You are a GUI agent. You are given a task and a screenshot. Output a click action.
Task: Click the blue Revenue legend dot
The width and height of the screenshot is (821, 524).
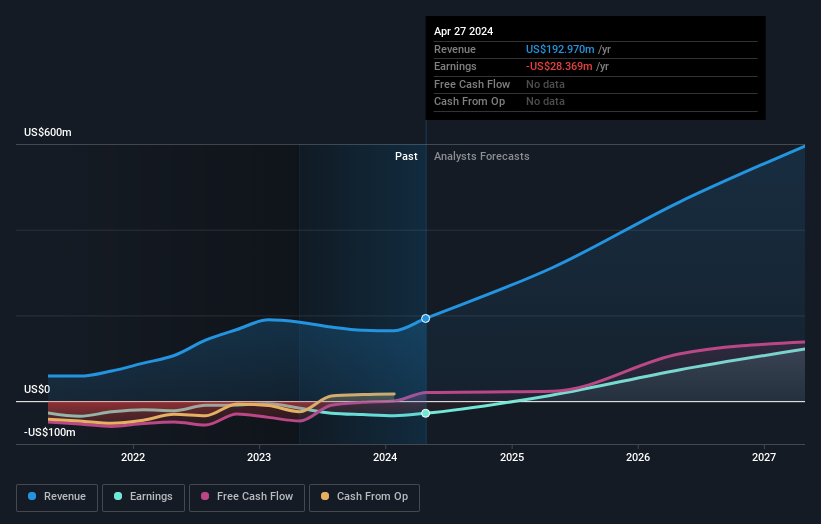tap(32, 496)
